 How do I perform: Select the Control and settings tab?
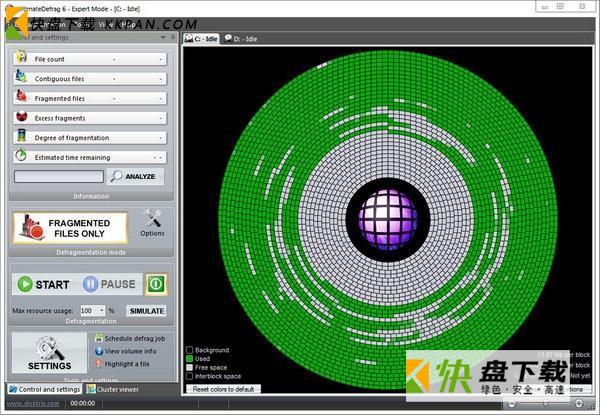tap(45, 389)
